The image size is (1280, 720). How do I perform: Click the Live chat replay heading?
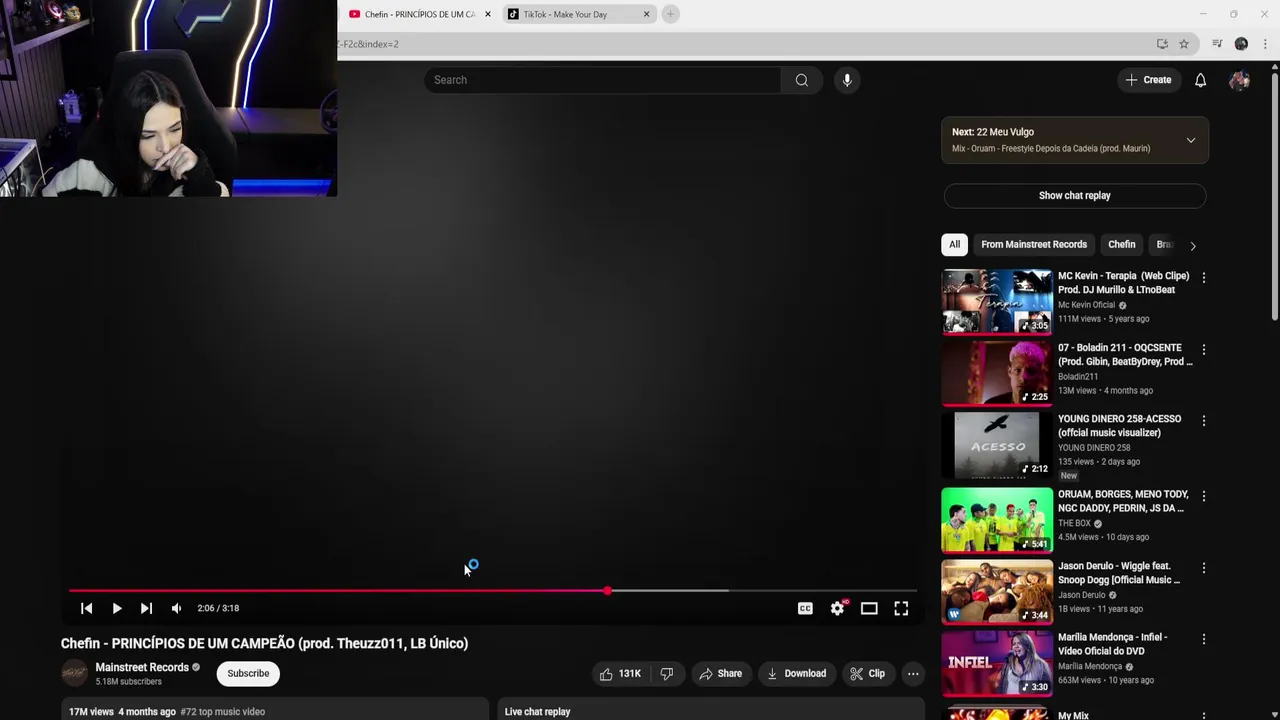point(537,712)
